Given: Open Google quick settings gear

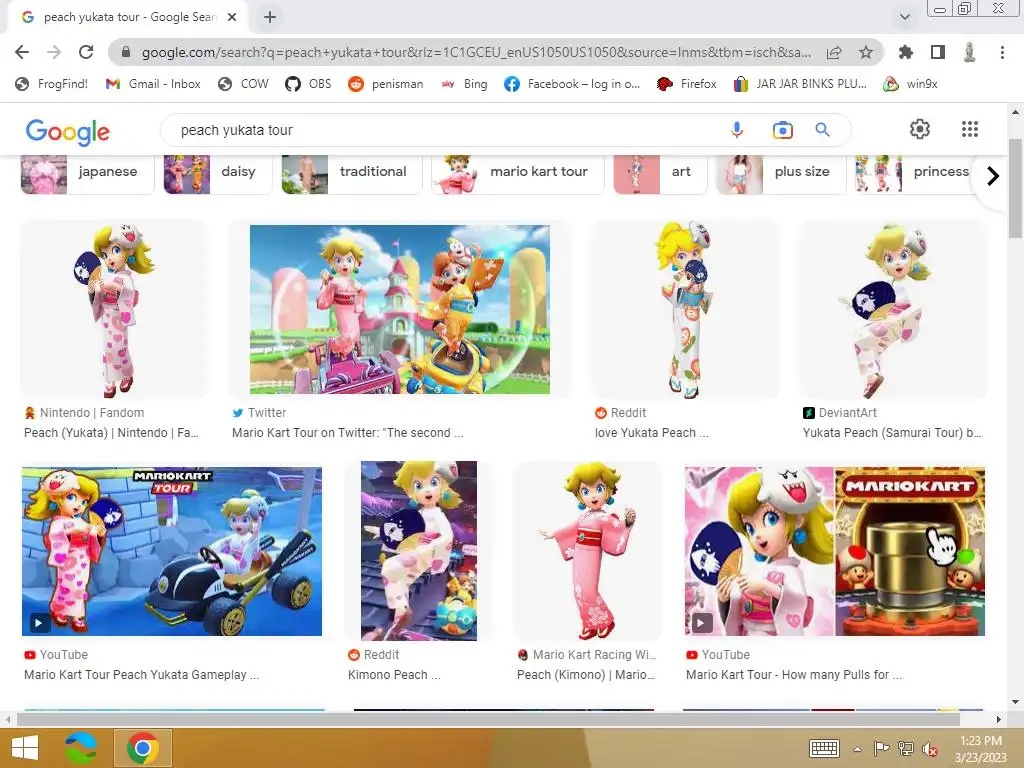Looking at the screenshot, I should pos(920,129).
